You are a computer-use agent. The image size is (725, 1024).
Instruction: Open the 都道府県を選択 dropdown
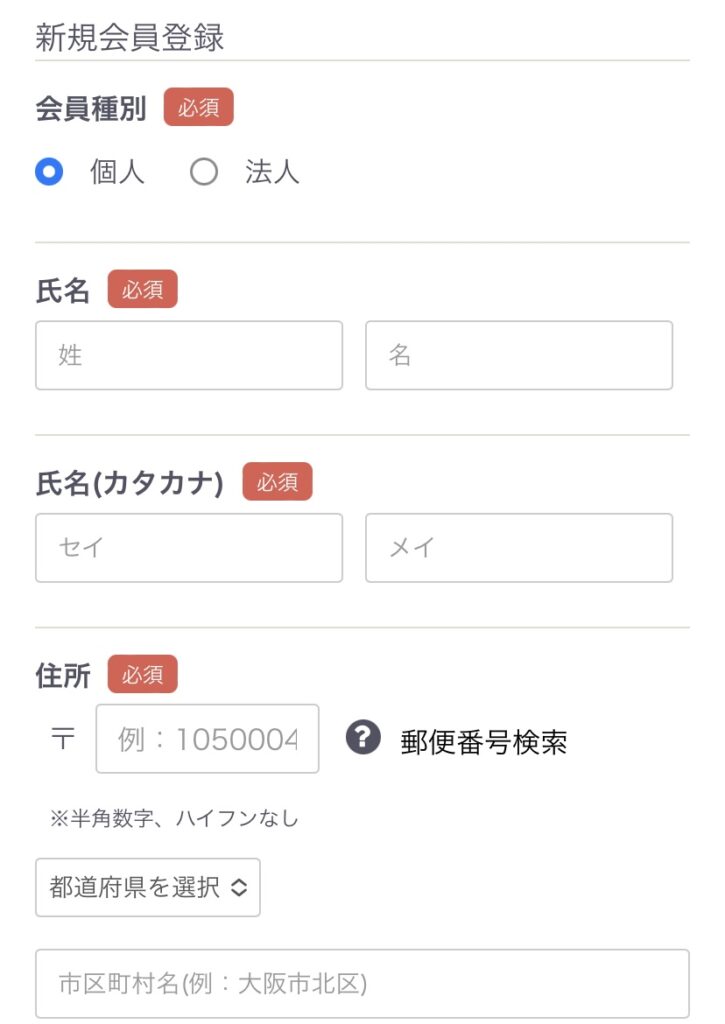coord(148,887)
